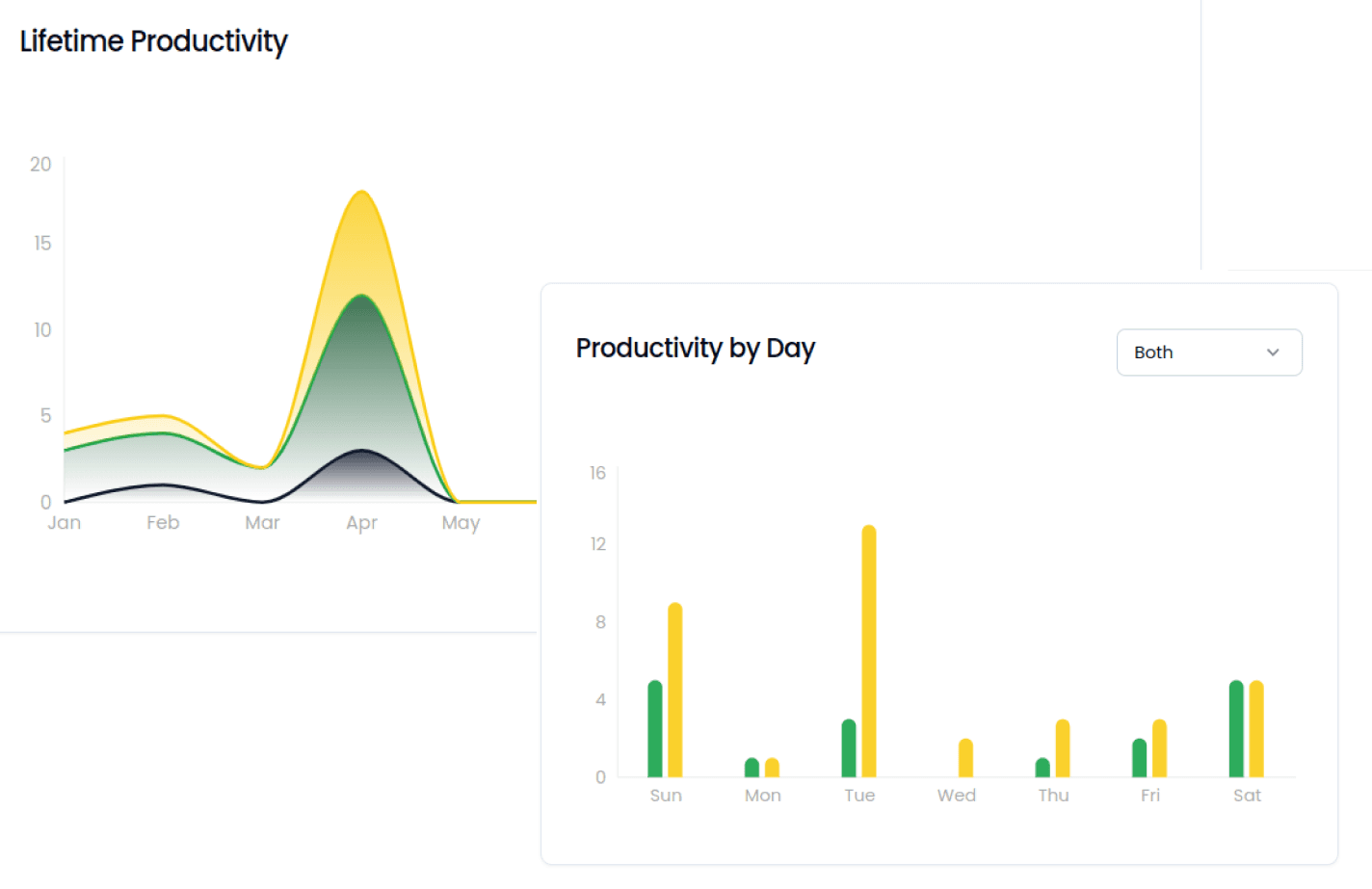Click the dropdown chevron next to Both
The image size is (1372, 889).
coord(1271,353)
